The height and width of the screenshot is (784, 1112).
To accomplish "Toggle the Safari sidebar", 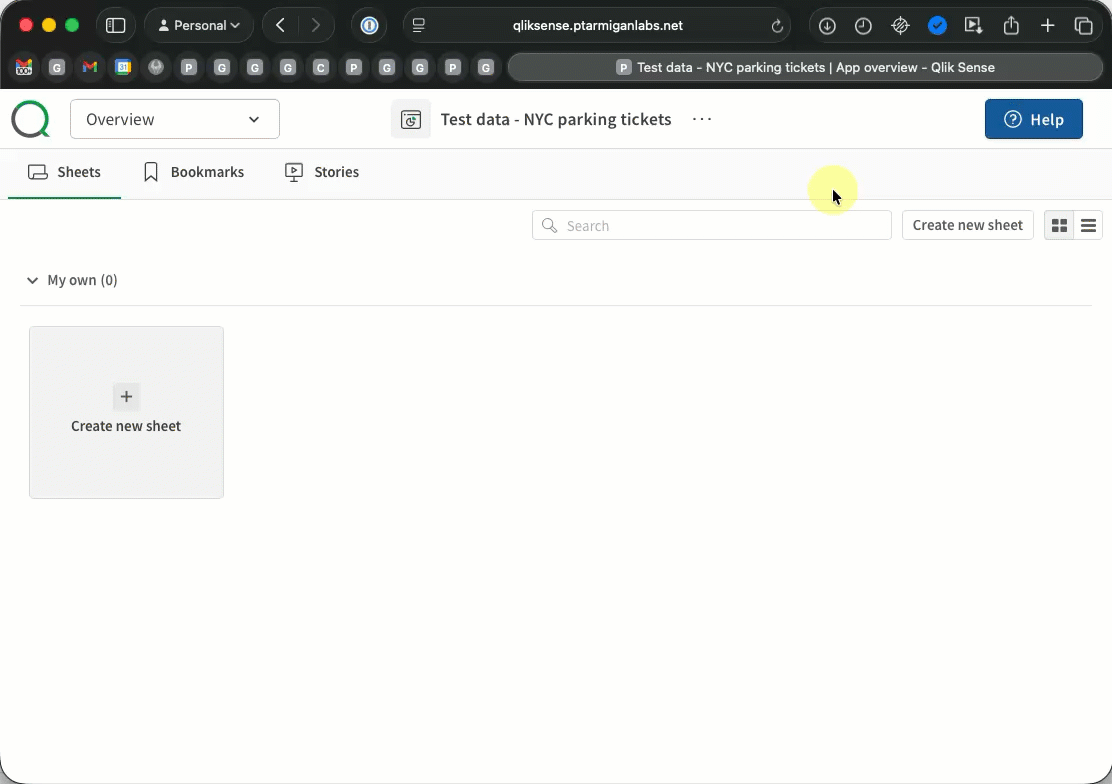I will pos(115,26).
